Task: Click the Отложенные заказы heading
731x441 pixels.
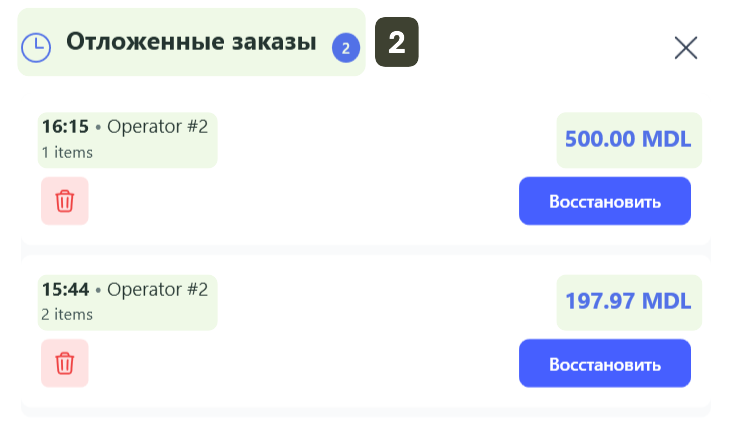Action: pyautogui.click(x=191, y=43)
